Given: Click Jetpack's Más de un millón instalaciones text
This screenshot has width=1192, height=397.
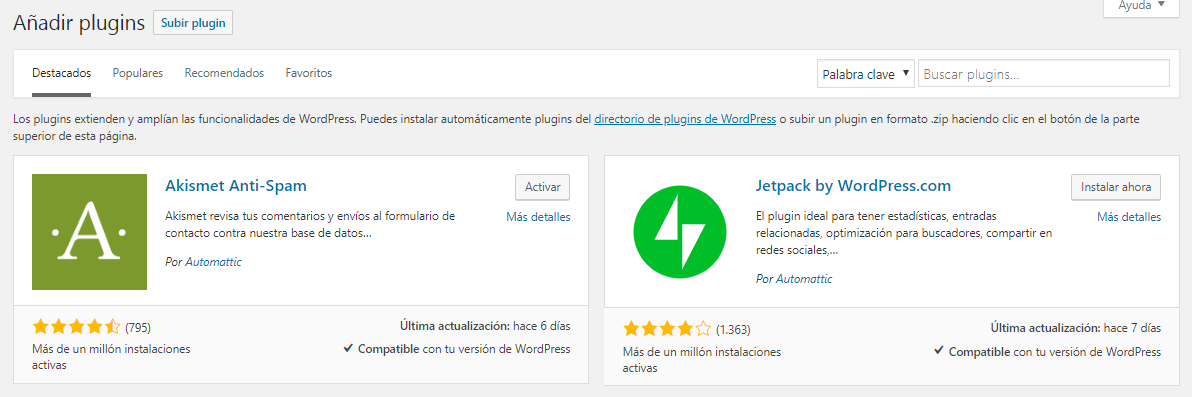Looking at the screenshot, I should pos(702,360).
